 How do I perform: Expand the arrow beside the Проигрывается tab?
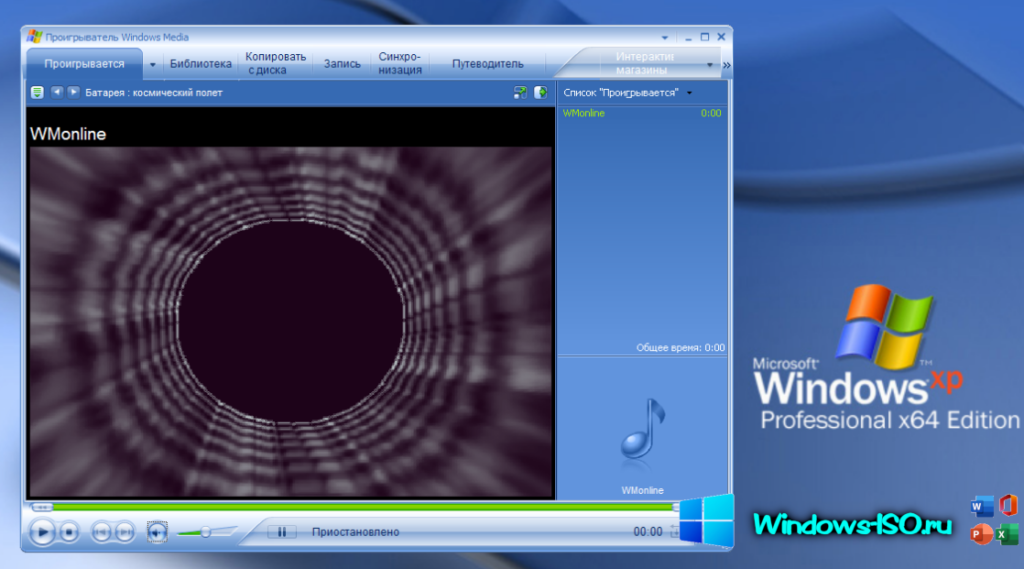click(153, 65)
